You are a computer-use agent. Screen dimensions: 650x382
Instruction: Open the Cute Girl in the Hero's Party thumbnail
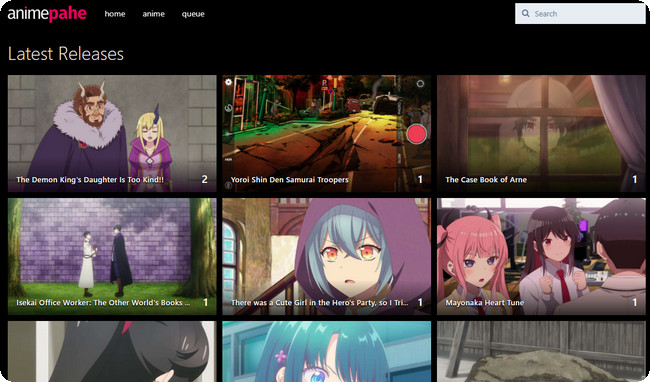coord(326,256)
